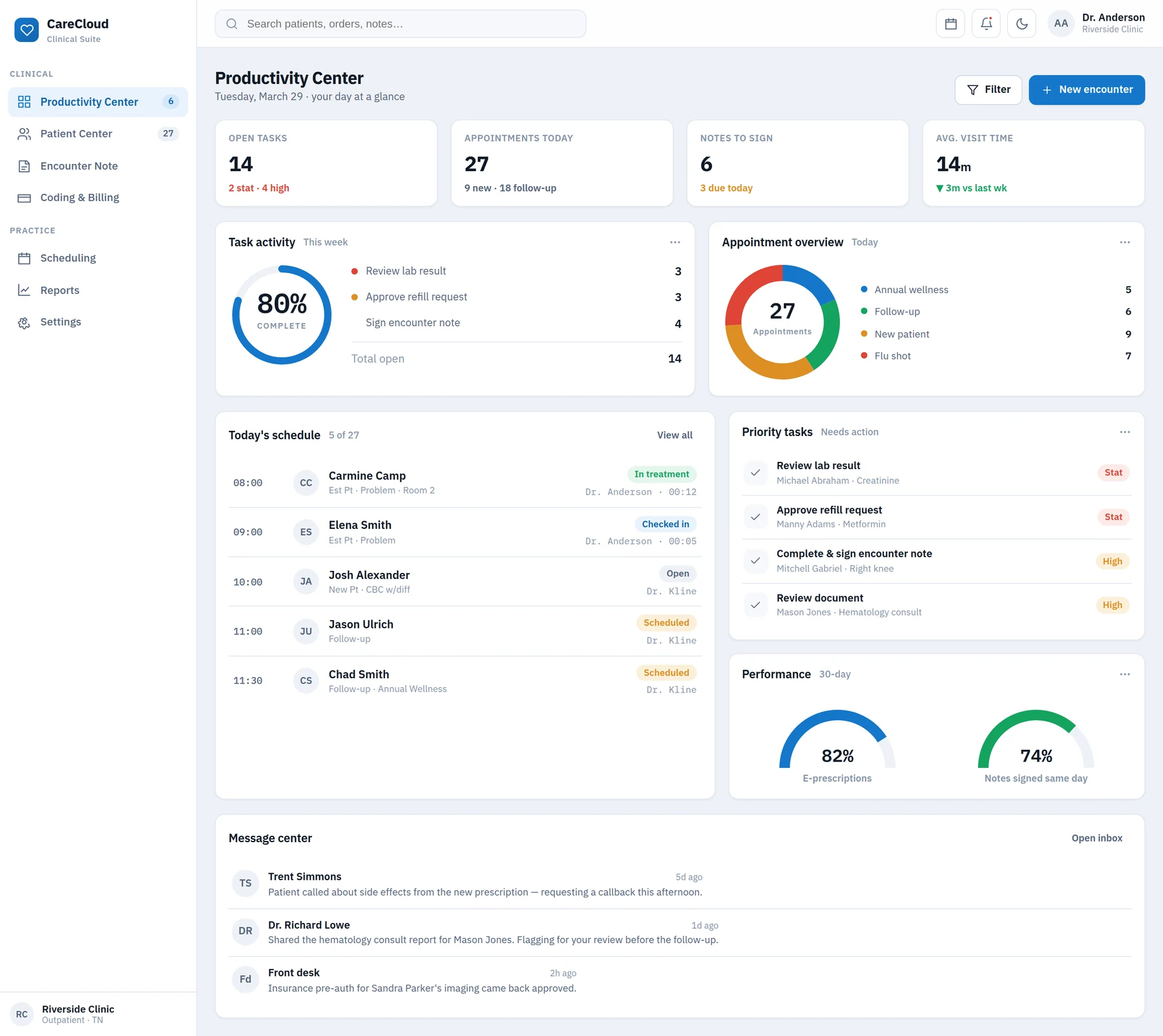
Task: Click the Settings gear icon
Action: click(x=24, y=322)
